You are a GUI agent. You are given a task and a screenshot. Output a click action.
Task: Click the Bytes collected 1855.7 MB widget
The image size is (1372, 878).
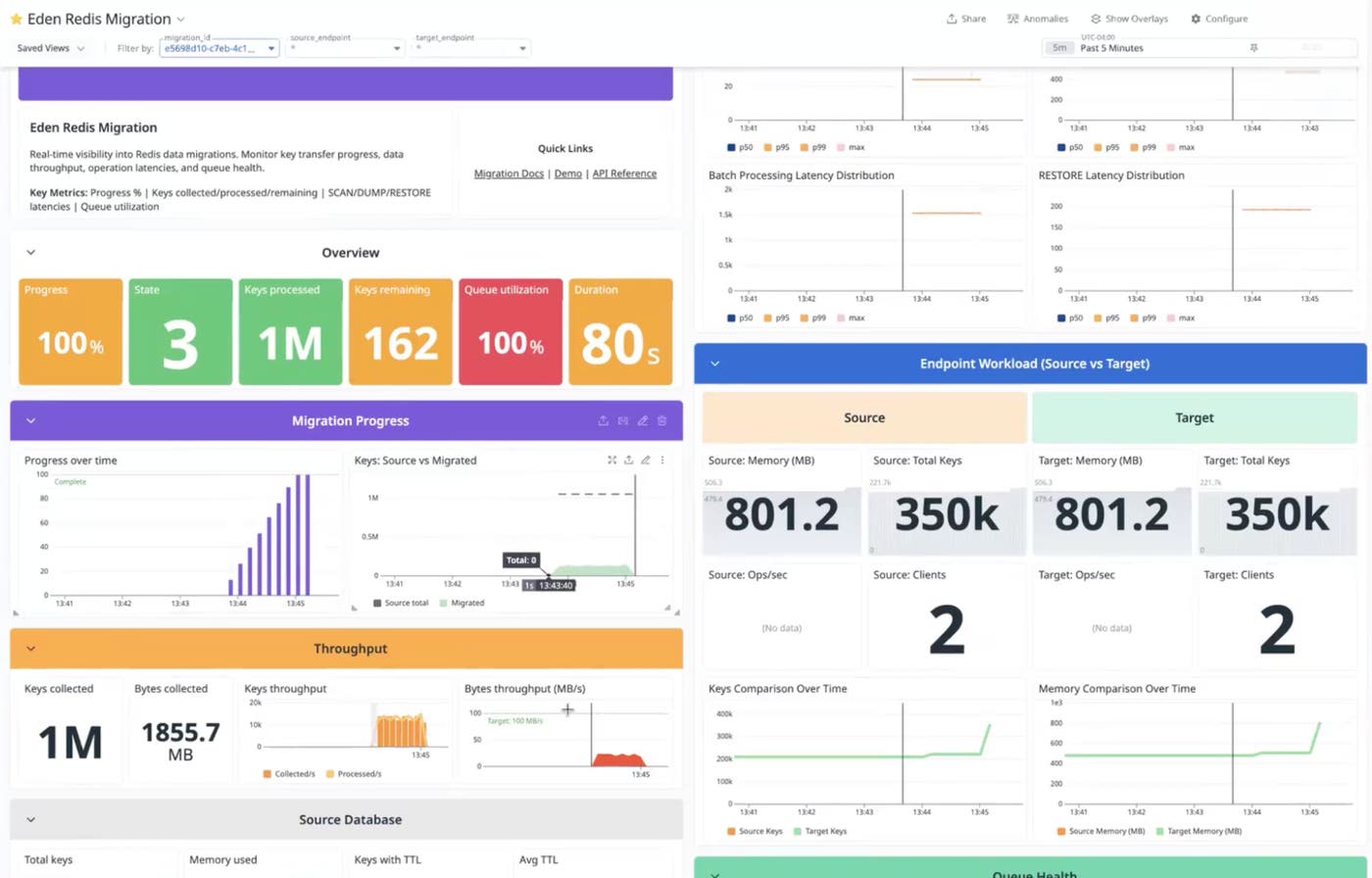(180, 731)
